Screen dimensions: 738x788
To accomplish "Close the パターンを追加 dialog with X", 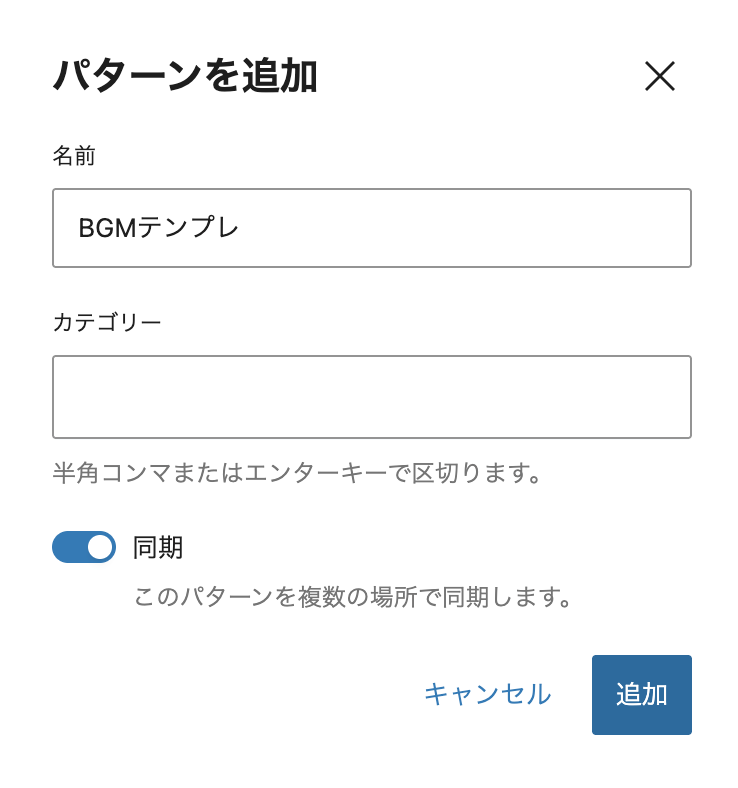I will point(660,77).
